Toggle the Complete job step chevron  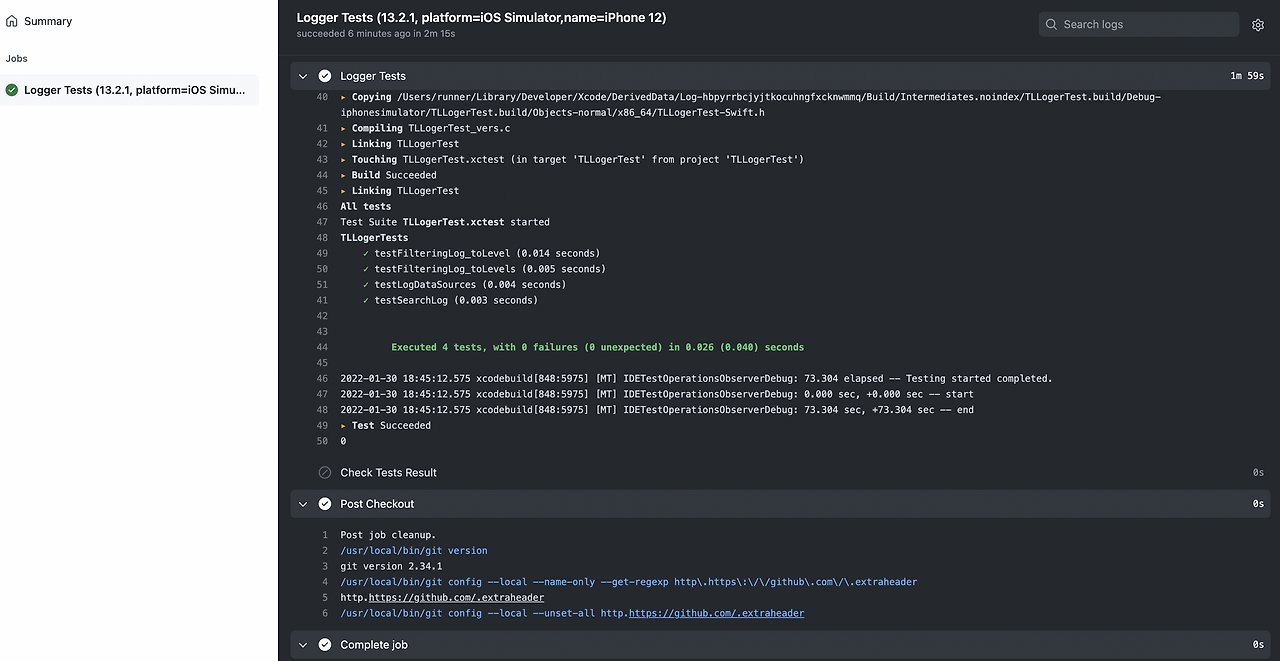pos(303,645)
